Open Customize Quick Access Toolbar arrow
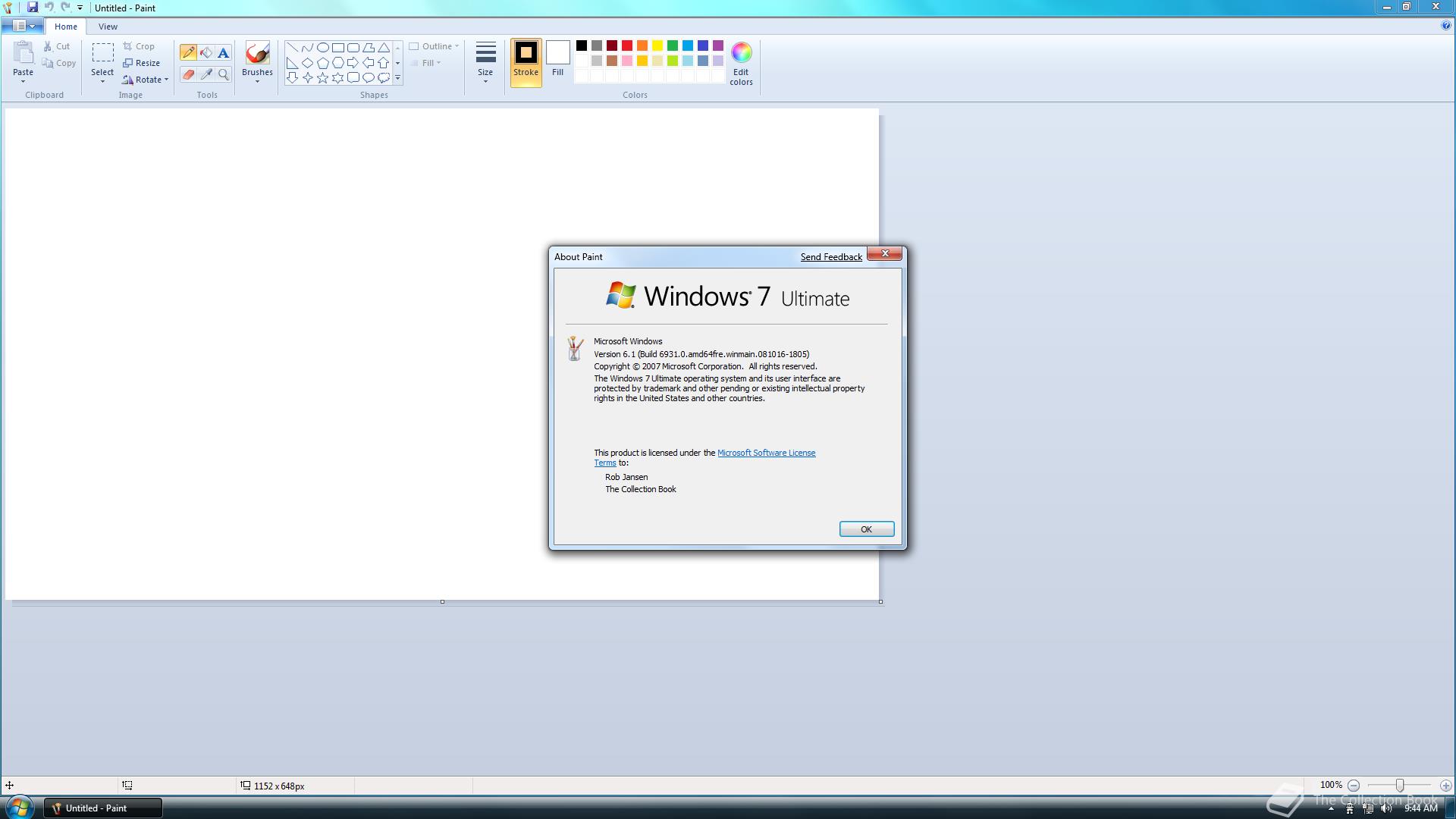 tap(80, 8)
